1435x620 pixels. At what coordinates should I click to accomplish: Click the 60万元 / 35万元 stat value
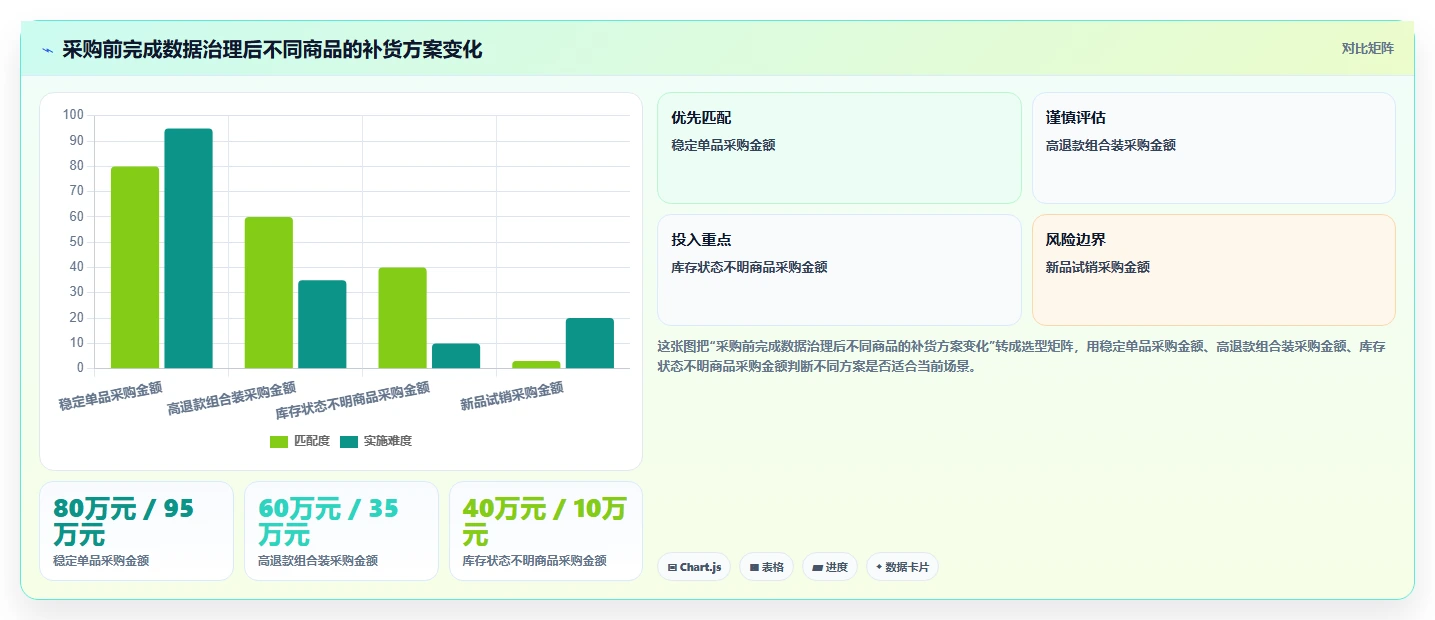328,521
